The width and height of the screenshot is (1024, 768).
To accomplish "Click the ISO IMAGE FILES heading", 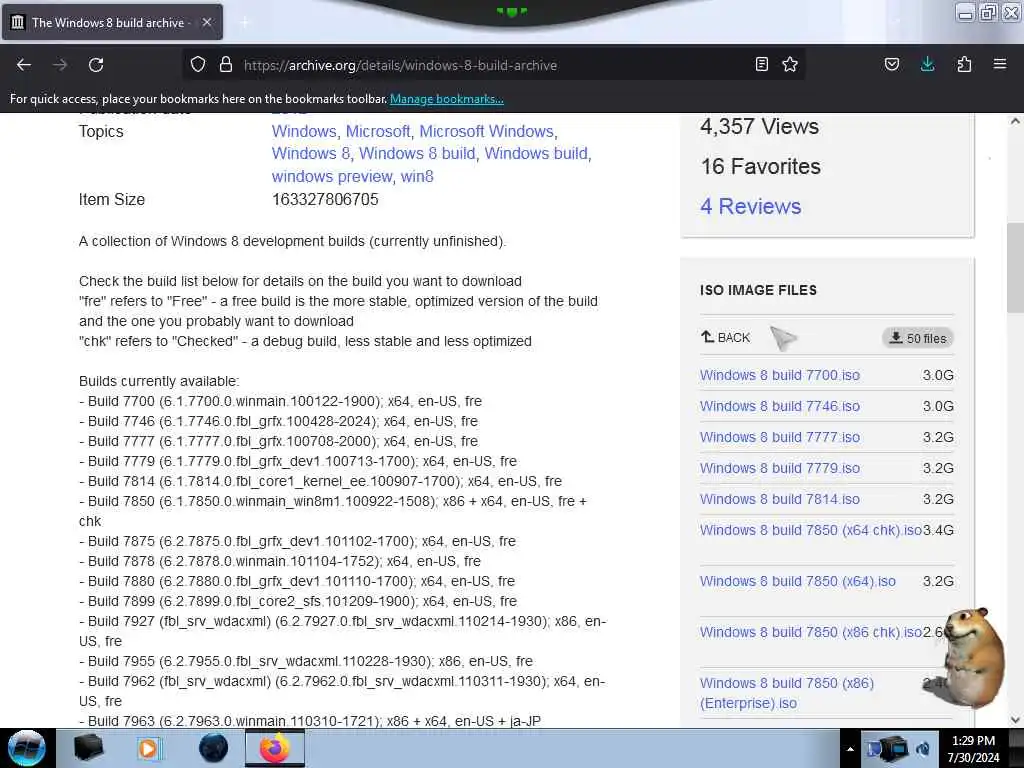I will coord(758,290).
